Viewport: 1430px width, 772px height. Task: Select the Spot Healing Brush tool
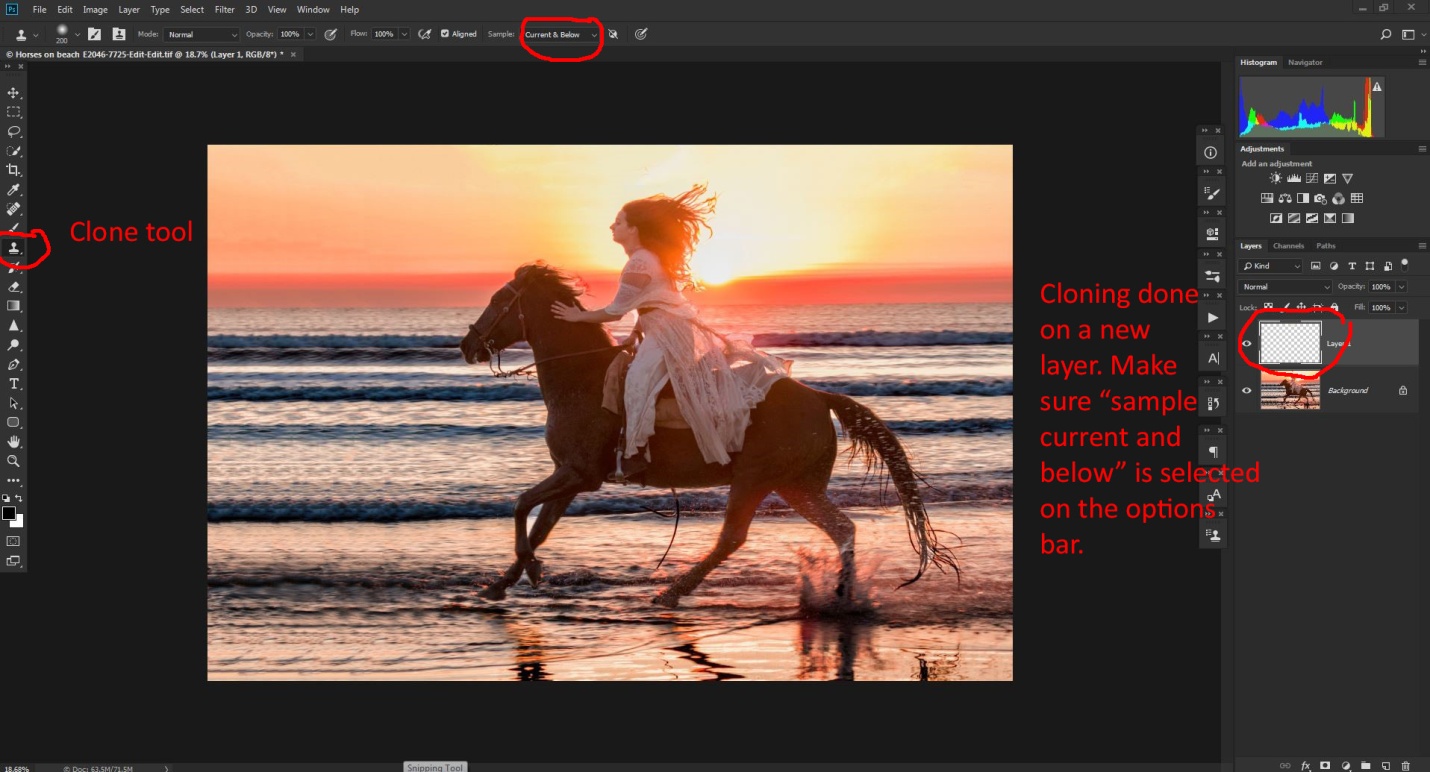point(14,209)
